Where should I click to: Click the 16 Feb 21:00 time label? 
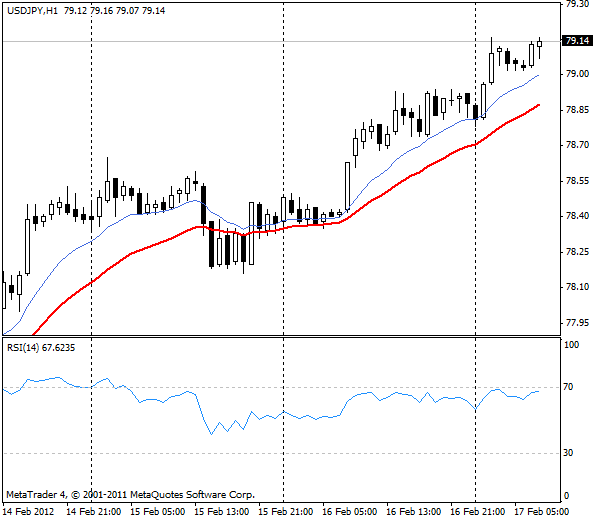(x=477, y=512)
